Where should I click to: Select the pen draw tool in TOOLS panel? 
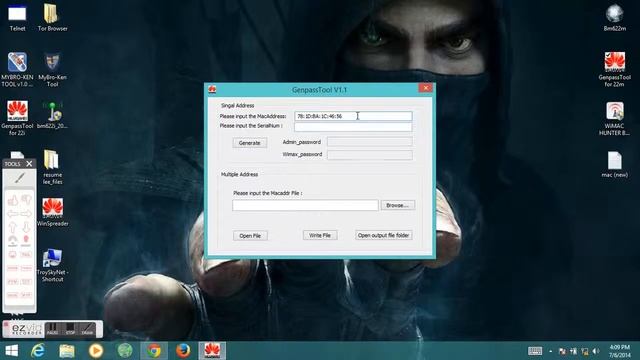(x=19, y=178)
